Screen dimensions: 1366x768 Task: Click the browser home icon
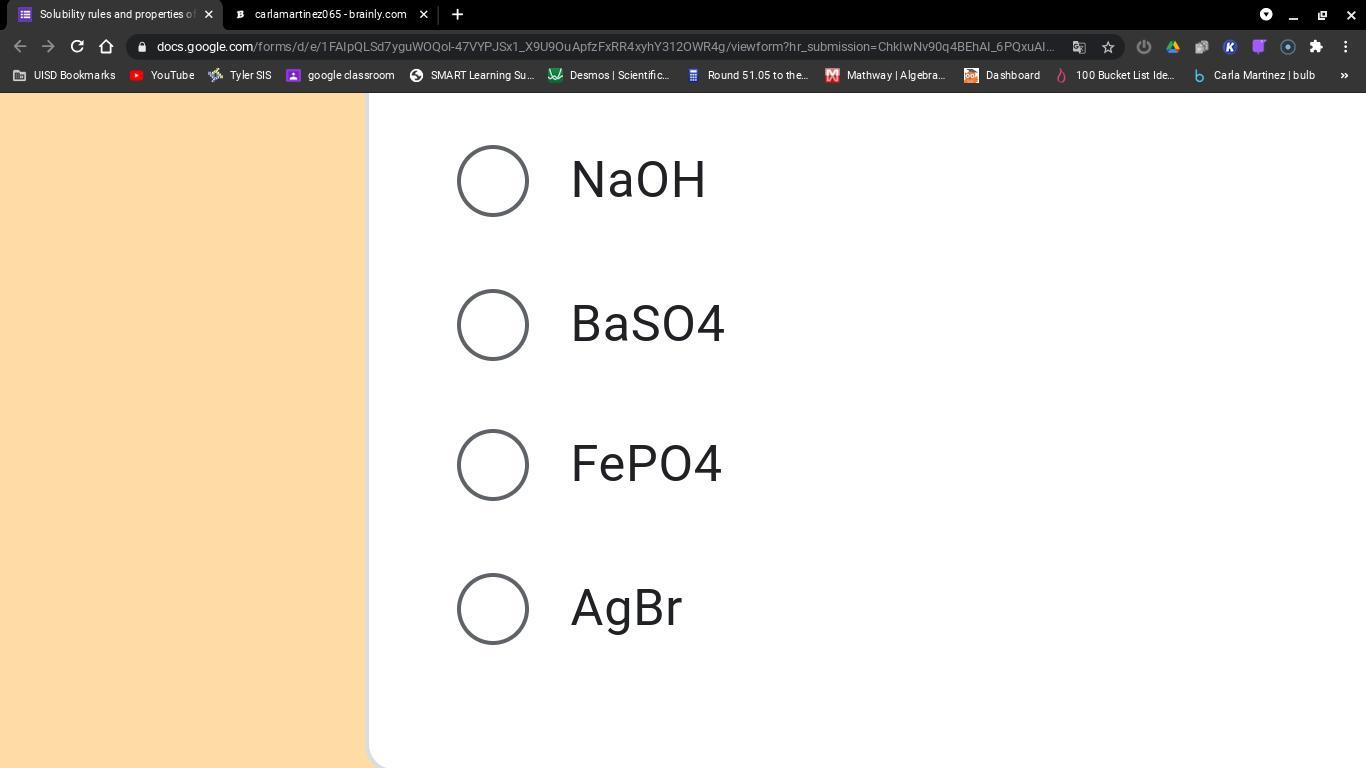[106, 46]
